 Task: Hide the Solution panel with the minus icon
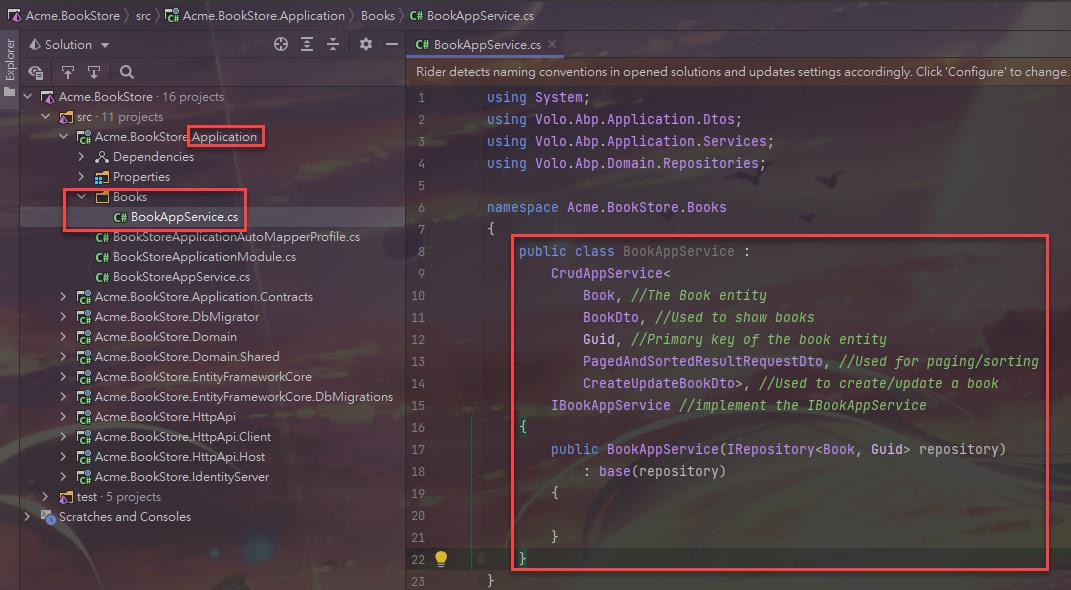pos(392,45)
